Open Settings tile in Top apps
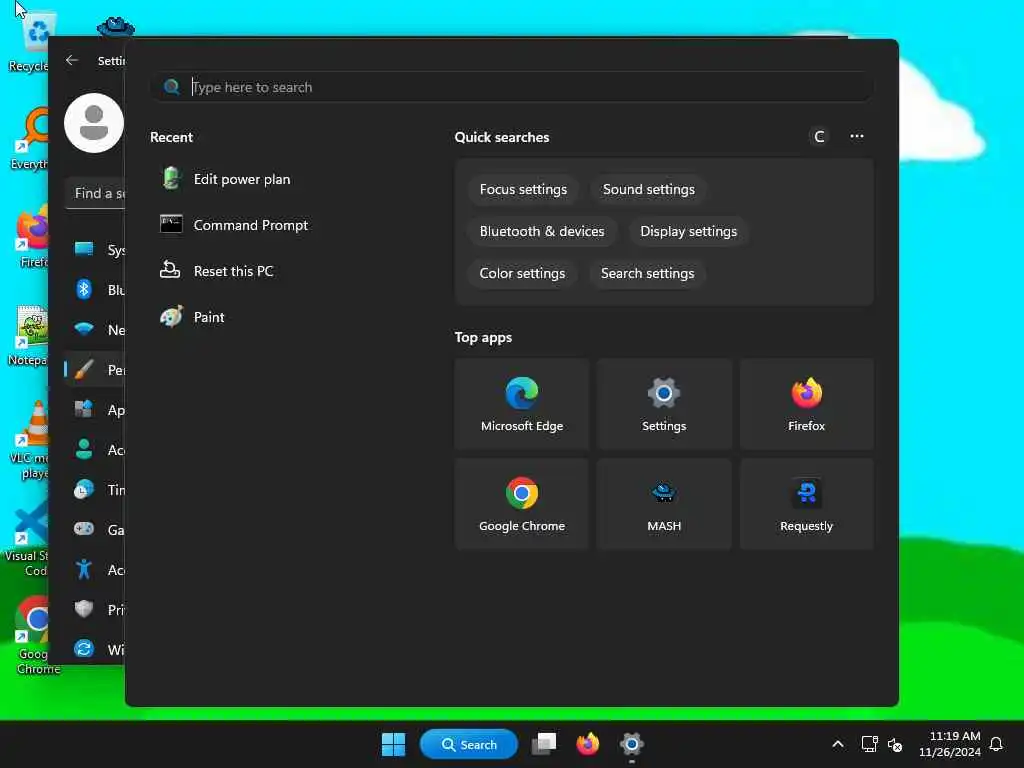 (664, 404)
